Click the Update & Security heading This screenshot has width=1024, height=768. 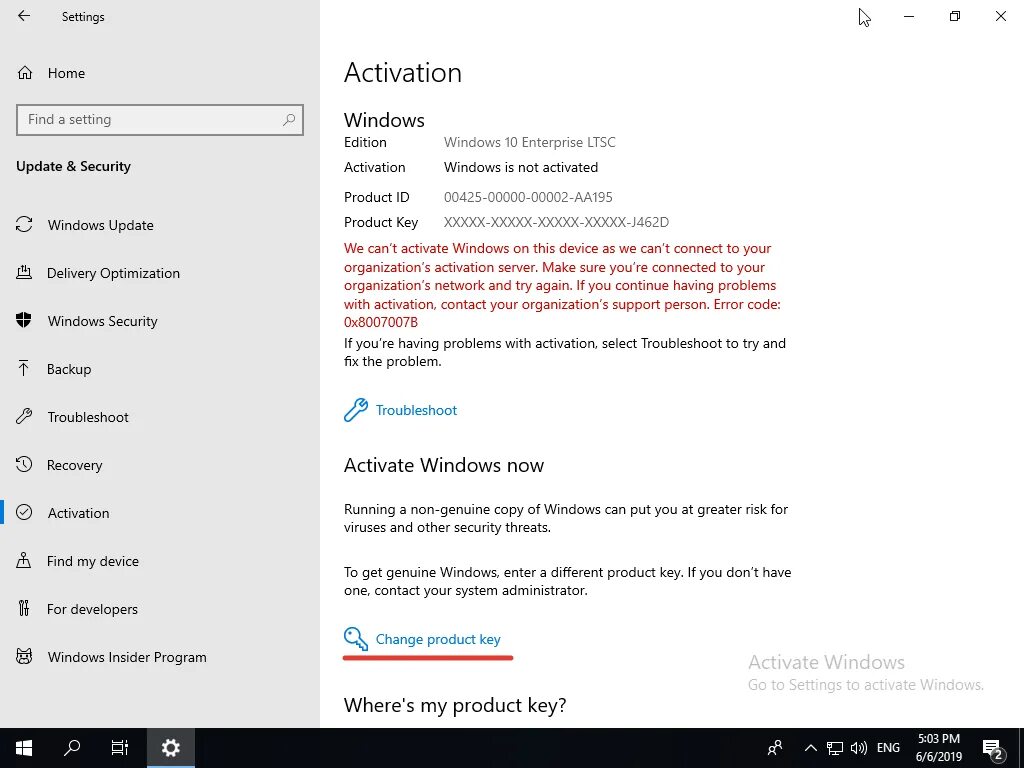73,166
